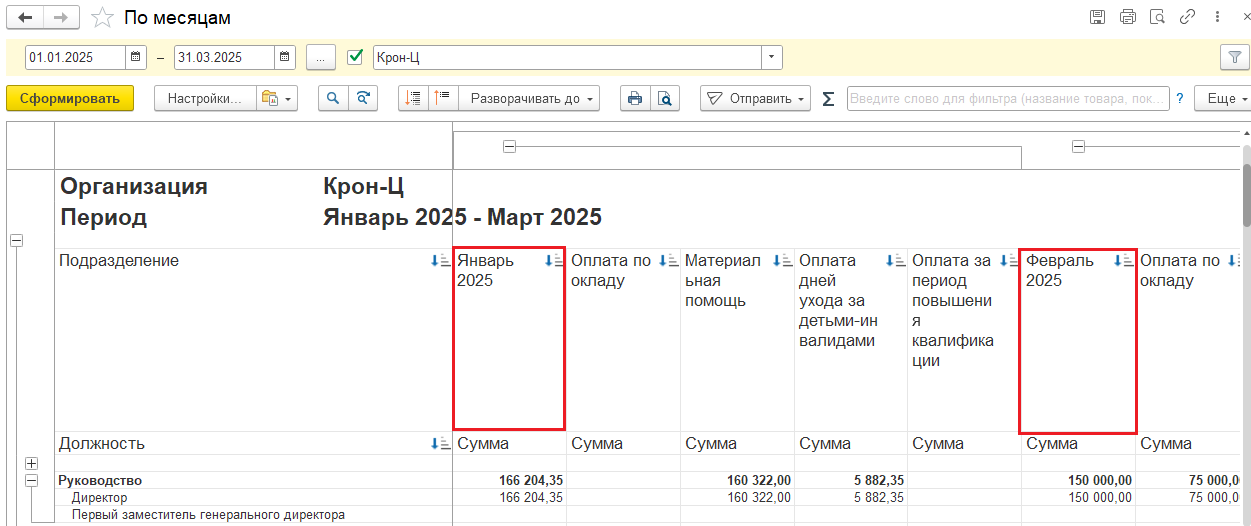
Task: Open calendar for start date 01.01.2025
Action: pyautogui.click(x=136, y=57)
